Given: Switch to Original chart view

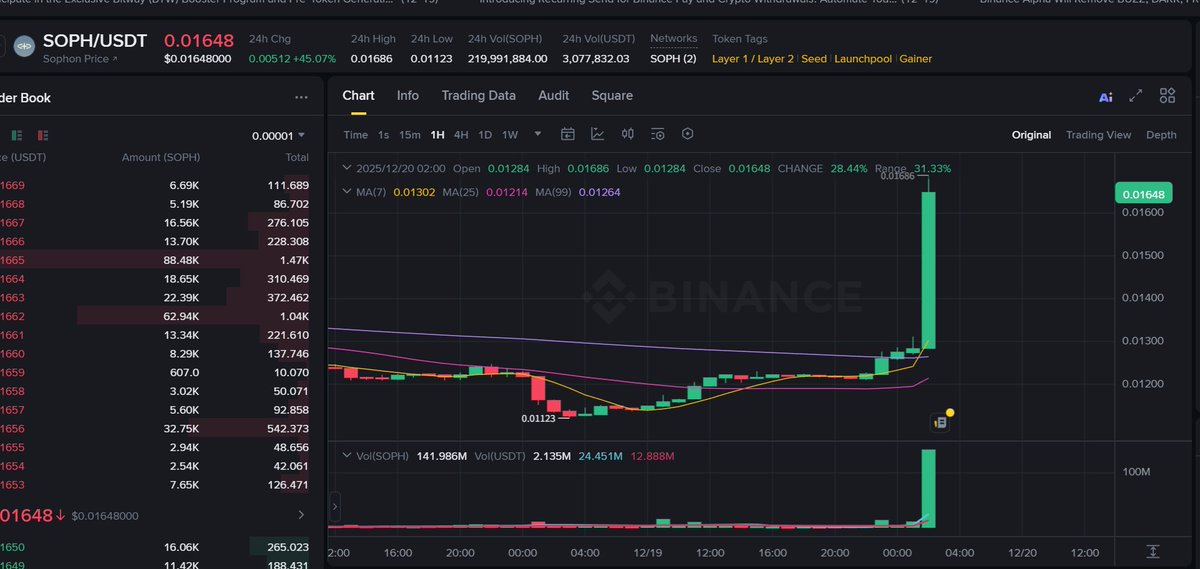Looking at the screenshot, I should click(x=1031, y=135).
